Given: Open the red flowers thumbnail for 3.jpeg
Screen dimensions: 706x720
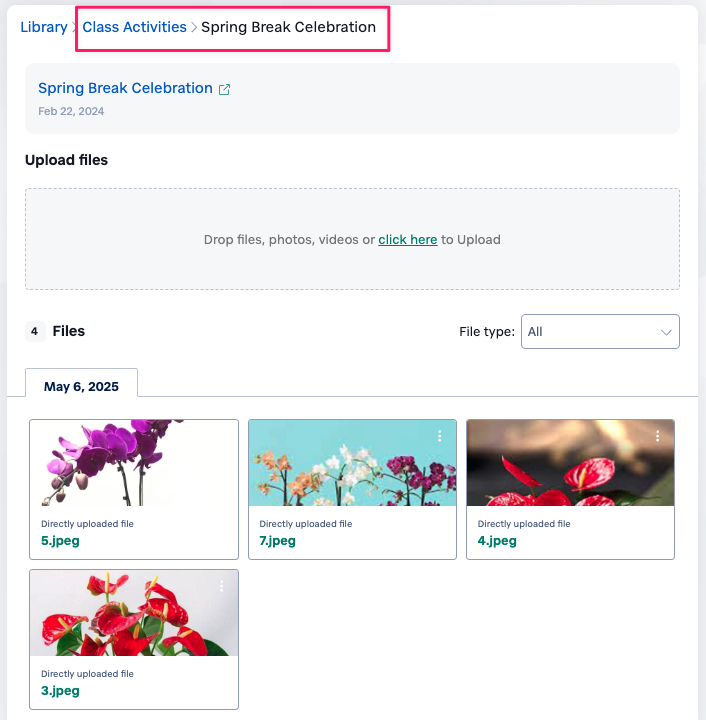Looking at the screenshot, I should point(134,613).
